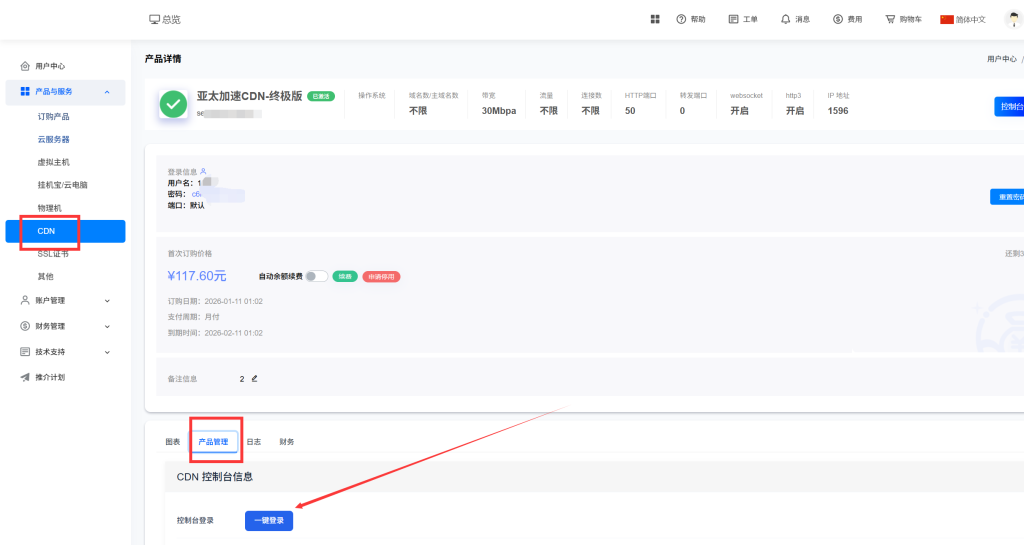The image size is (1024, 545).
Task: Expand 技术支持 sidebar section
Action: [65, 351]
